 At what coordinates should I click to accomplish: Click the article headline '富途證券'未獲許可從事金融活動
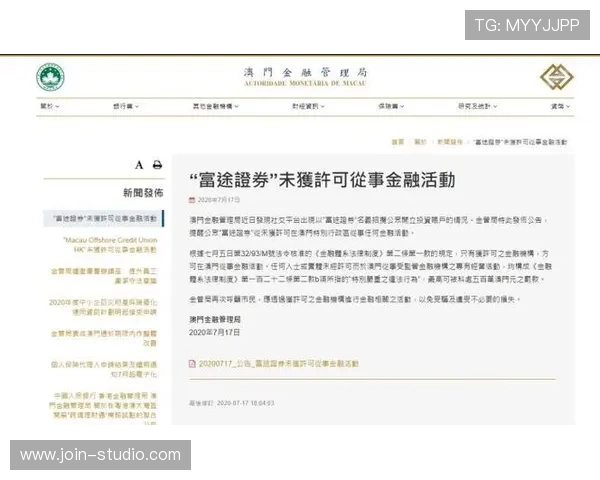click(x=322, y=180)
